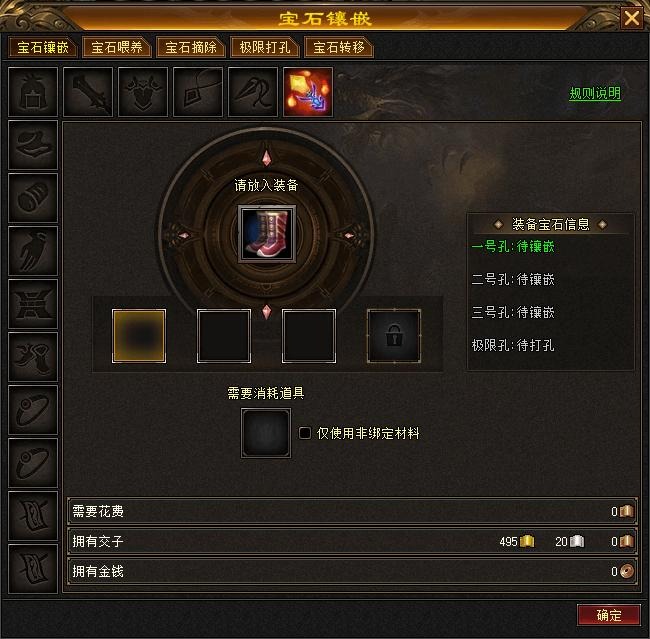Click the highlighted first gem socket
650x639 pixels.
(139, 336)
